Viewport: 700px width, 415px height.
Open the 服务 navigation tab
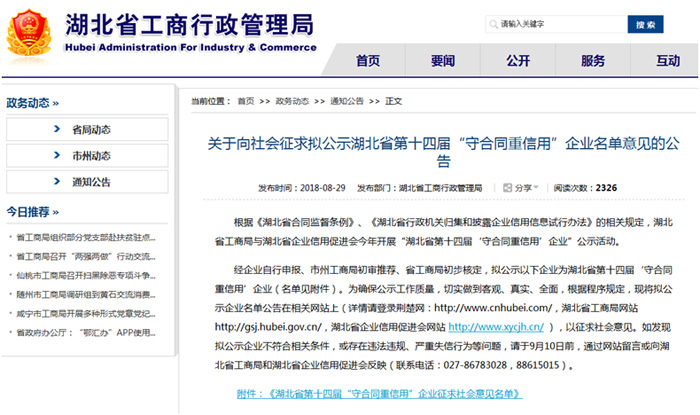[x=593, y=61]
